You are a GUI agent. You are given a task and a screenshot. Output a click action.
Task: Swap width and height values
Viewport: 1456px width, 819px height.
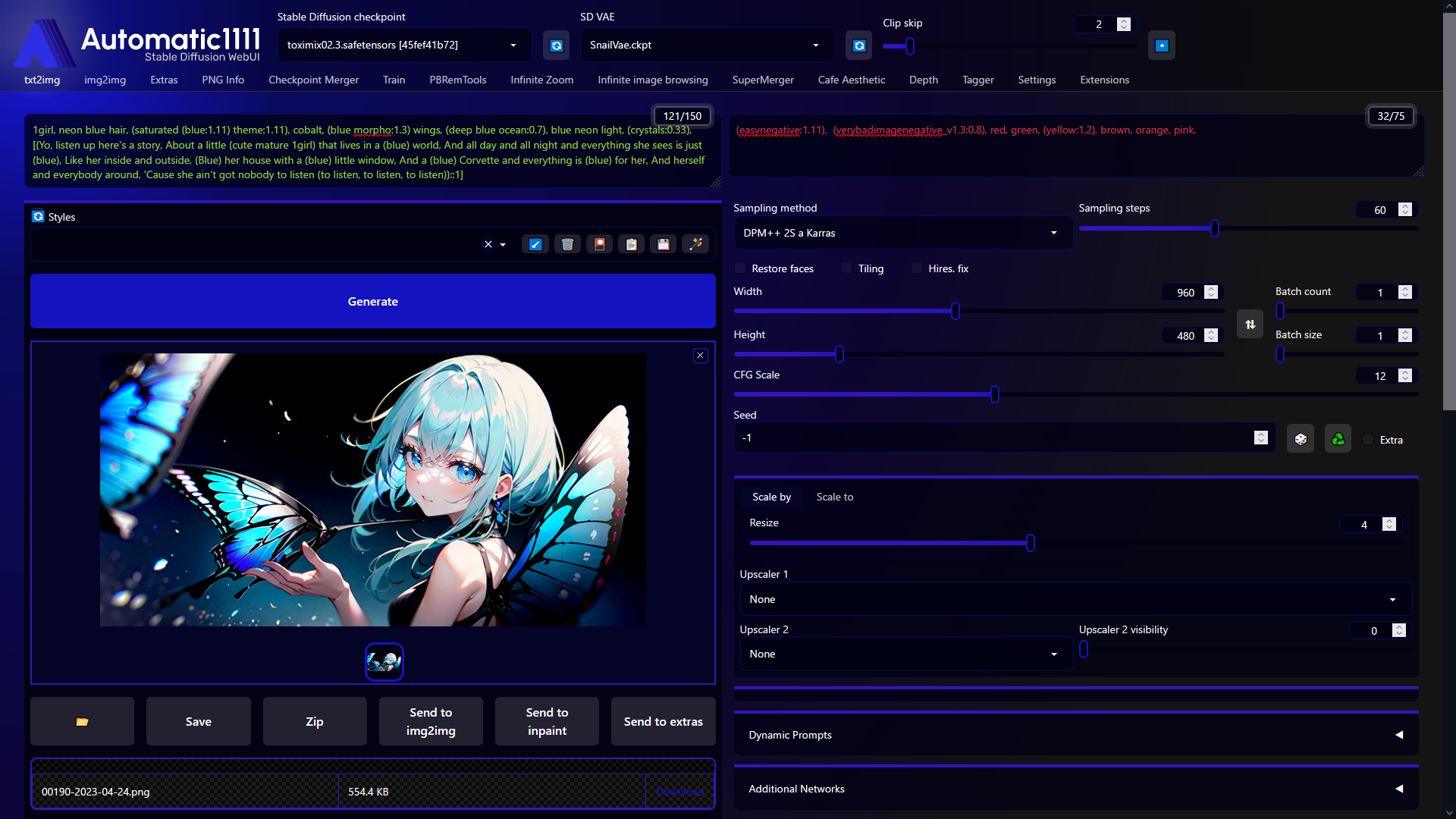pos(1250,325)
